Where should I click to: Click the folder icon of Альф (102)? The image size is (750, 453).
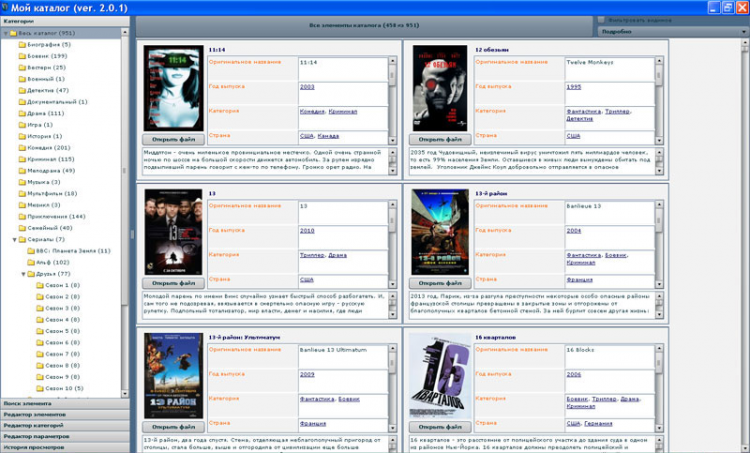tap(31, 263)
